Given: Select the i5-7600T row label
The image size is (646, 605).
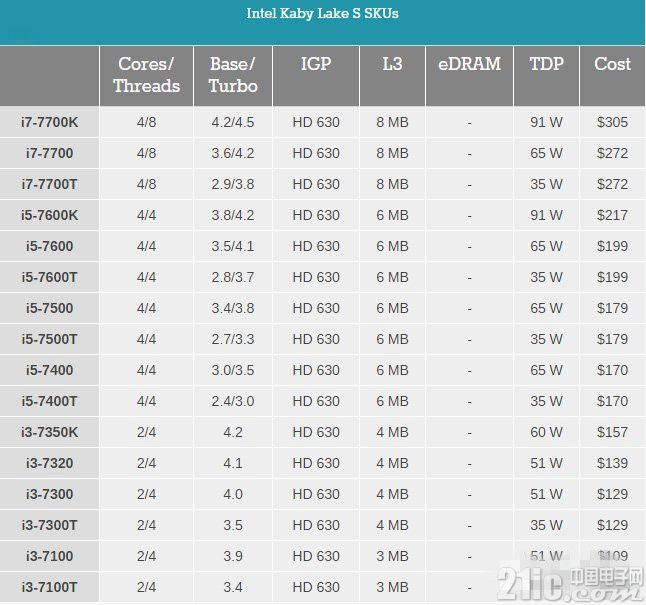Looking at the screenshot, I should point(49,277).
